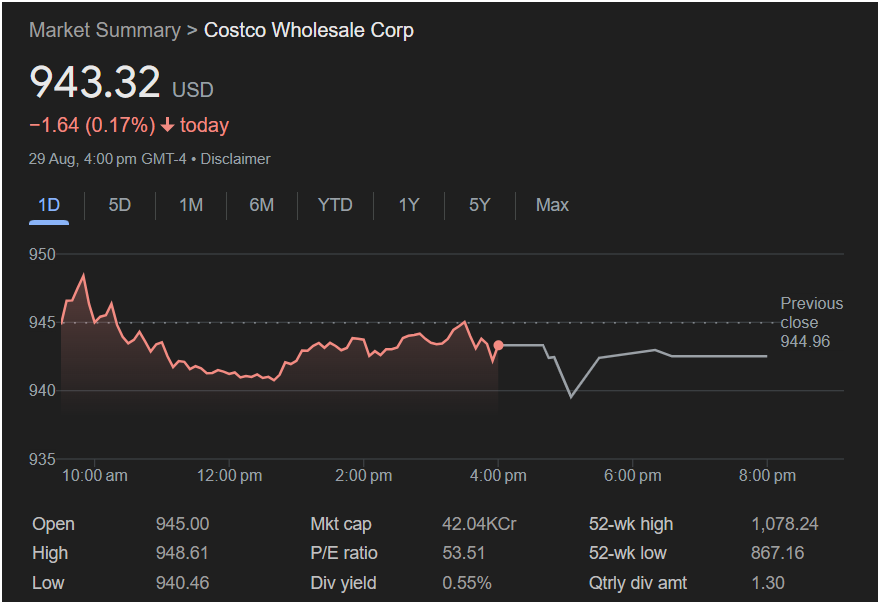
Task: Open the 6M chart view
Action: point(261,205)
